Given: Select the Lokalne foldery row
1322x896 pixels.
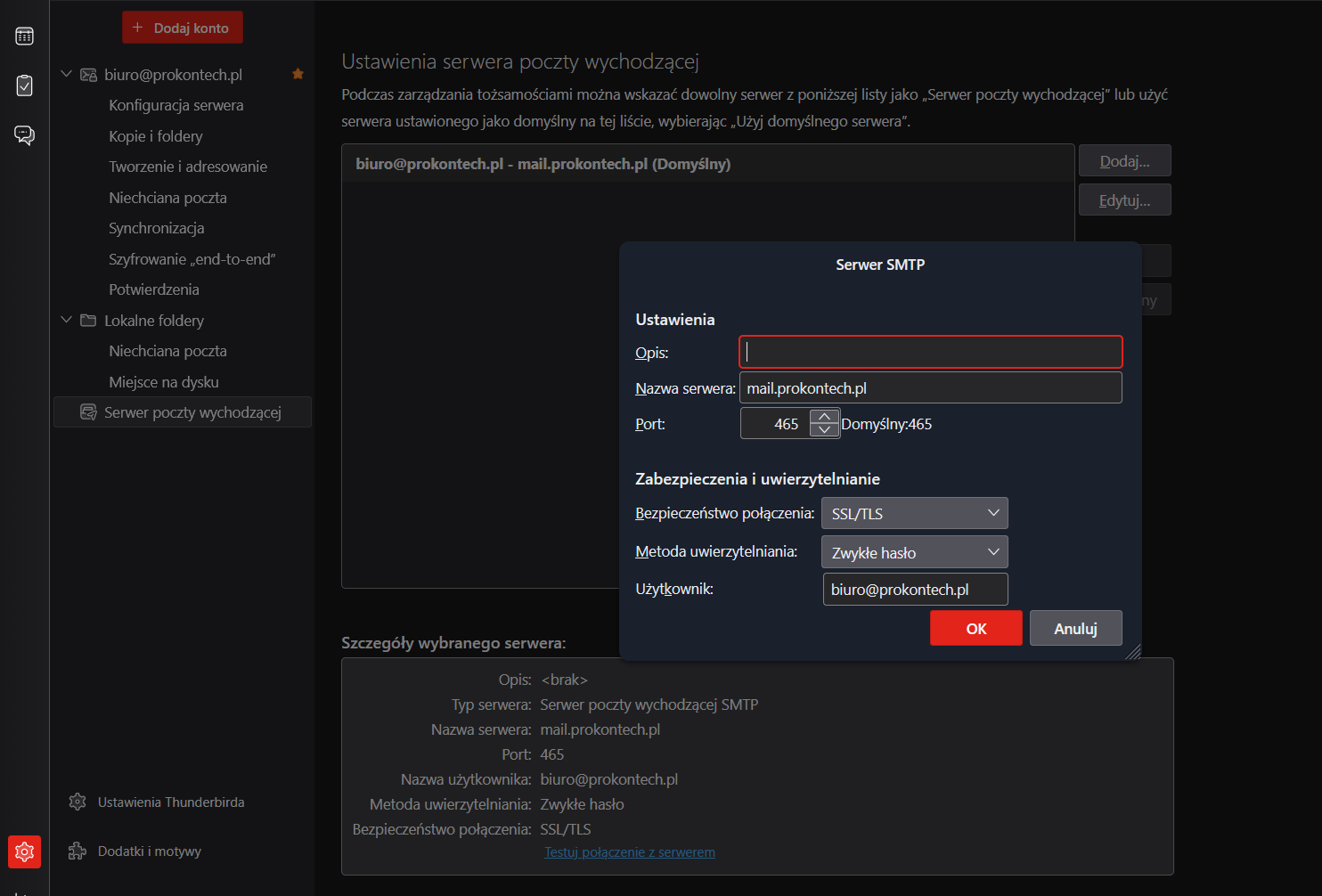Looking at the screenshot, I should (183, 321).
